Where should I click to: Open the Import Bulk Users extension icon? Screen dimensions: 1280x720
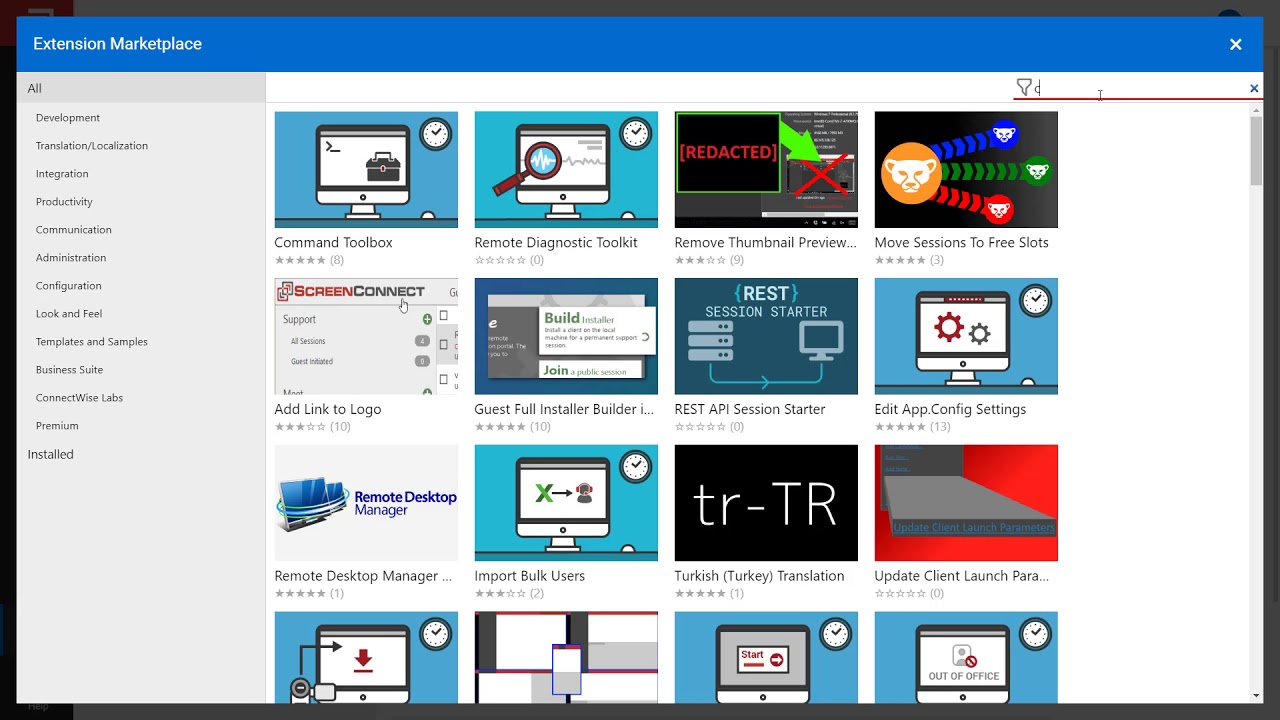(x=566, y=503)
